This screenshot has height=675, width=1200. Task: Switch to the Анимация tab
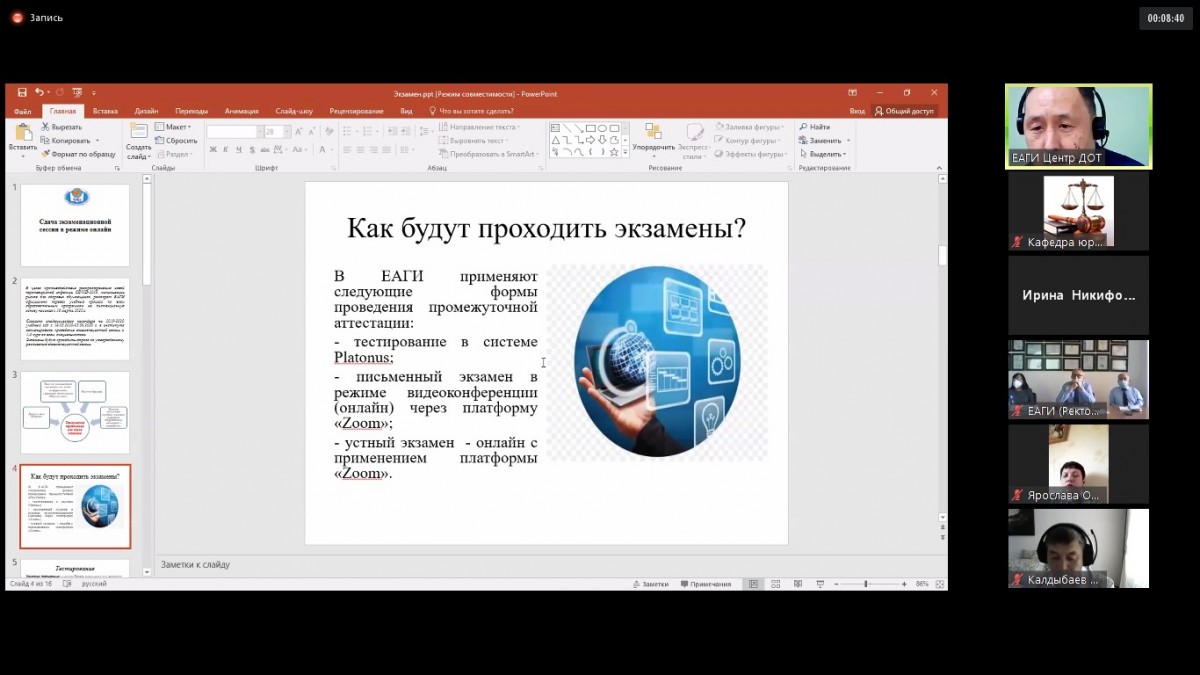coord(241,111)
